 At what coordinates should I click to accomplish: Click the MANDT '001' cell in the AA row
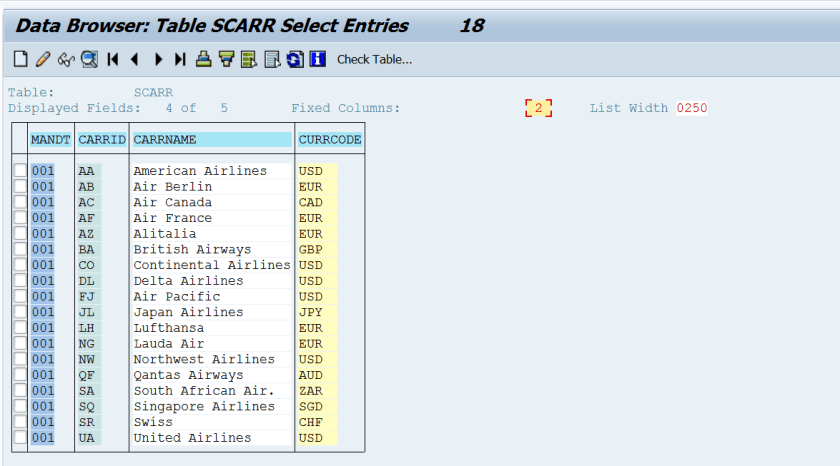point(42,171)
